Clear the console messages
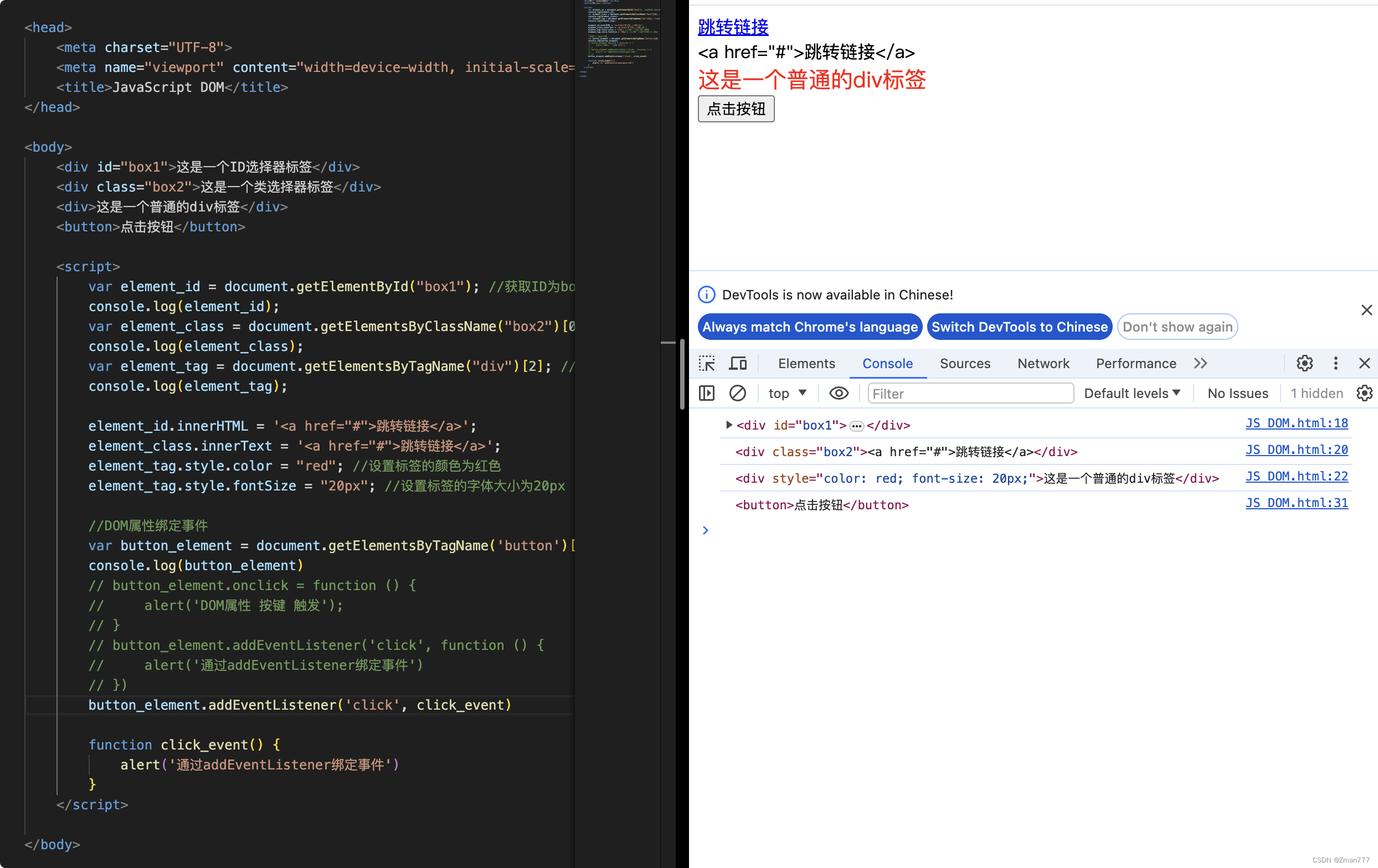 (x=738, y=393)
